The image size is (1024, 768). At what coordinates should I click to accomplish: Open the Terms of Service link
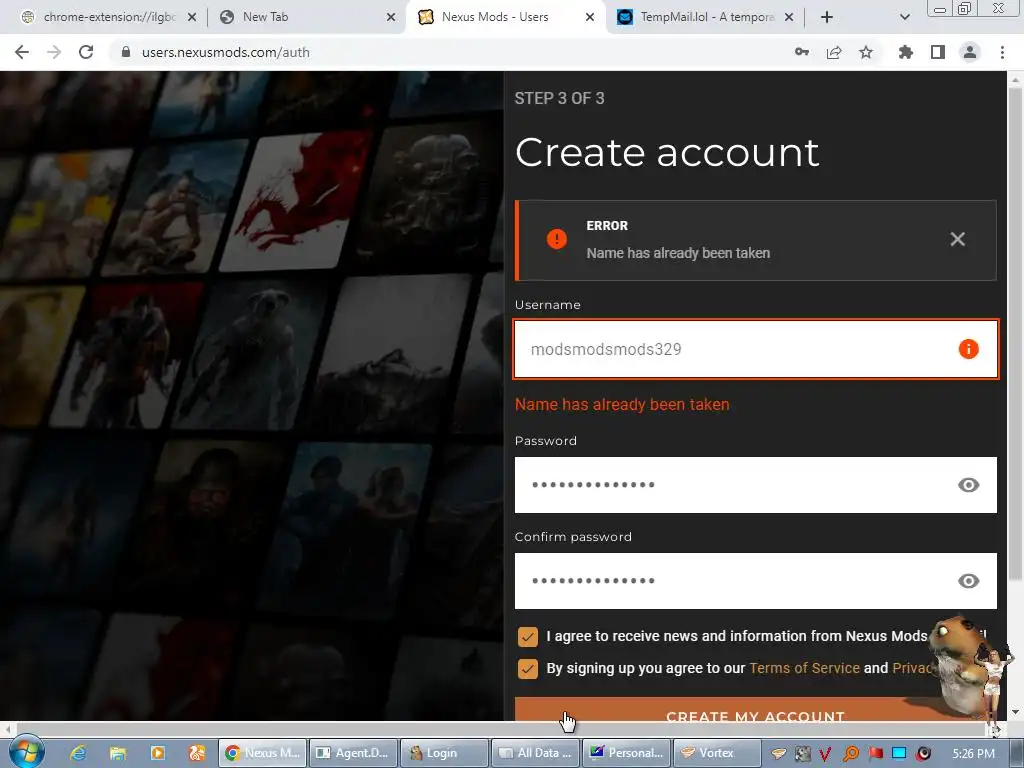tap(804, 668)
